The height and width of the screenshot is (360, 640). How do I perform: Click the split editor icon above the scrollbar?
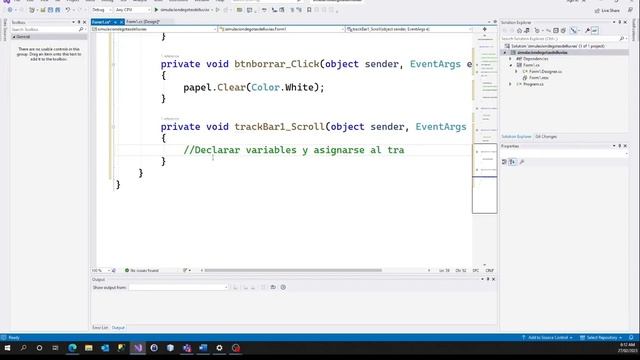[484, 29]
